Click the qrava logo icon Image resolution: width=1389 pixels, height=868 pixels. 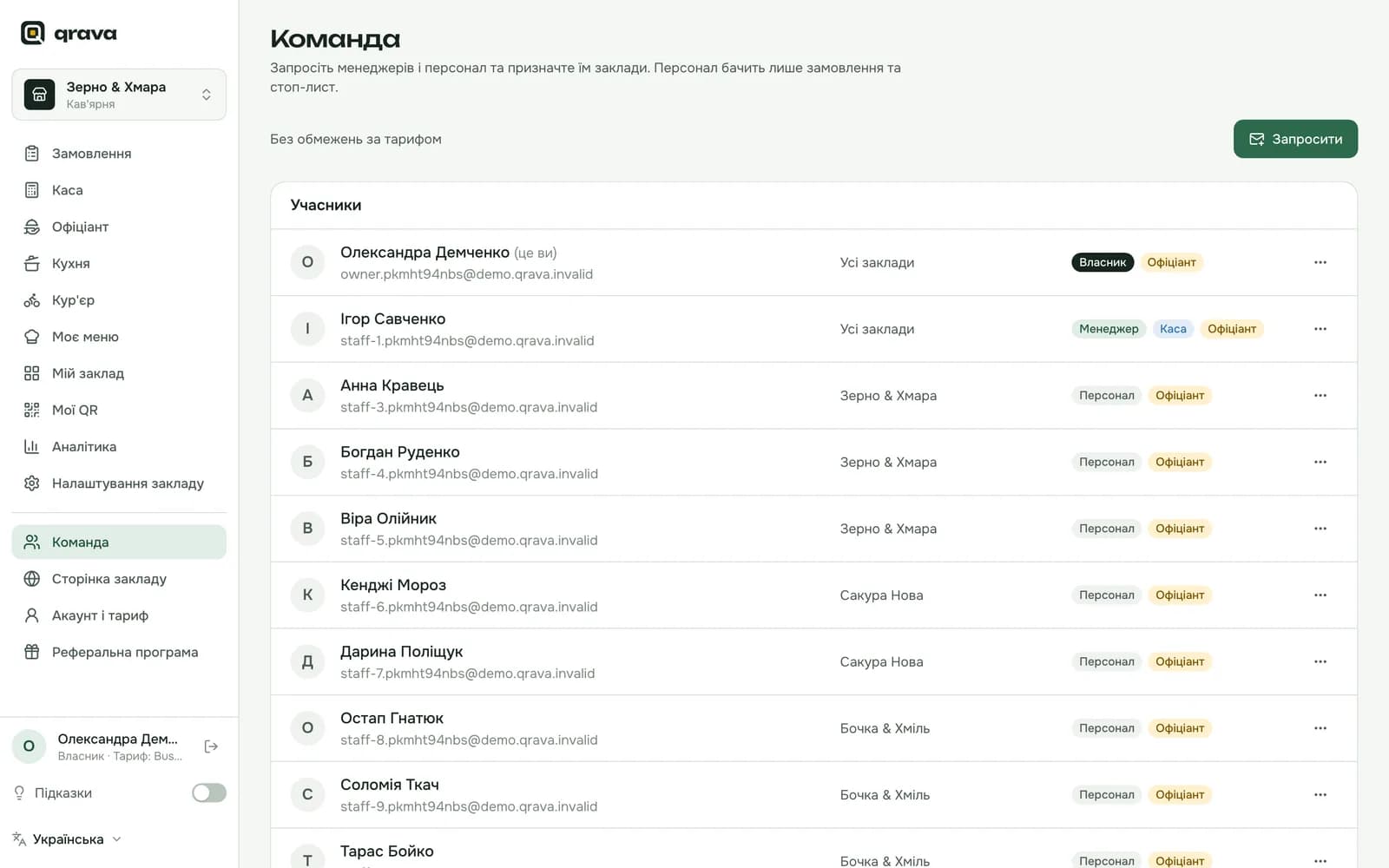pyautogui.click(x=32, y=33)
